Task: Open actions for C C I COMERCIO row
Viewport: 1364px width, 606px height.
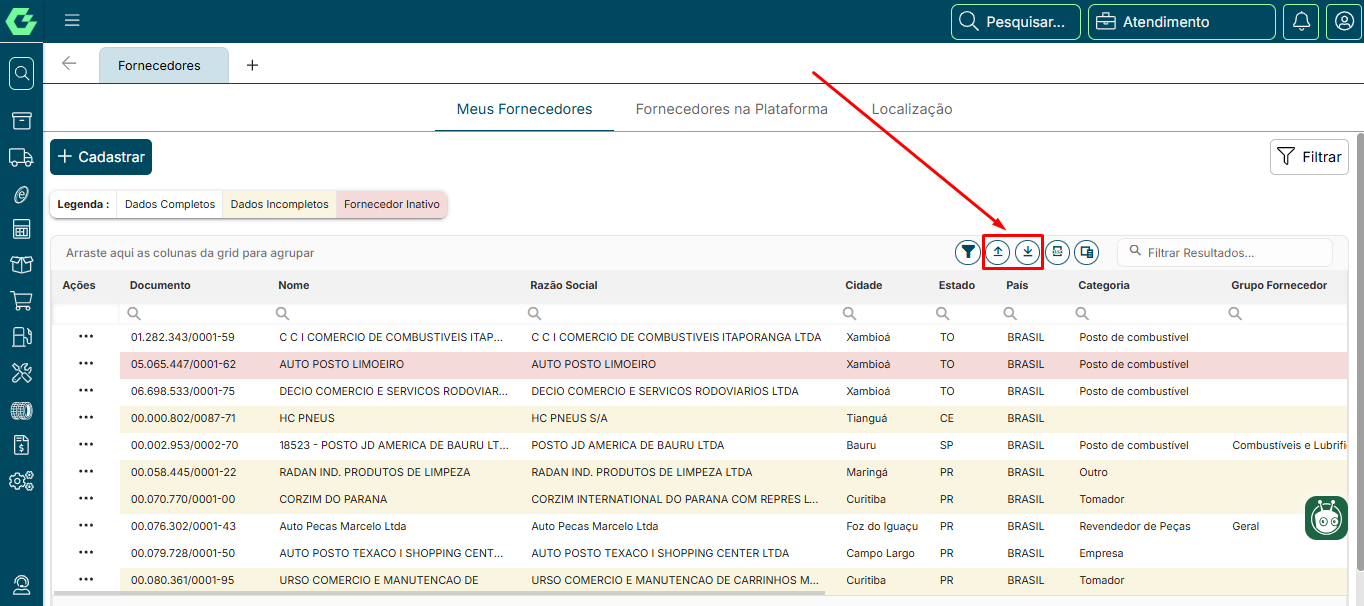Action: tap(86, 337)
